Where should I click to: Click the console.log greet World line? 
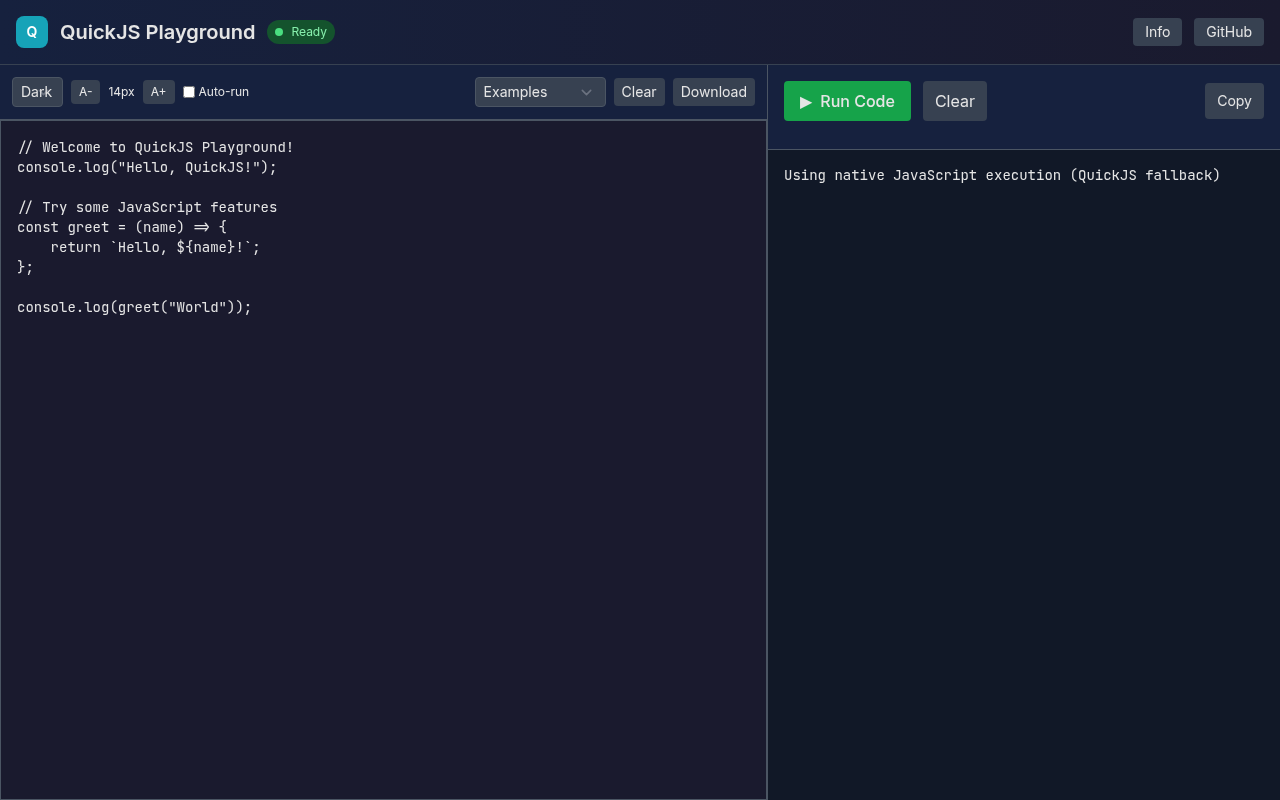(x=134, y=307)
